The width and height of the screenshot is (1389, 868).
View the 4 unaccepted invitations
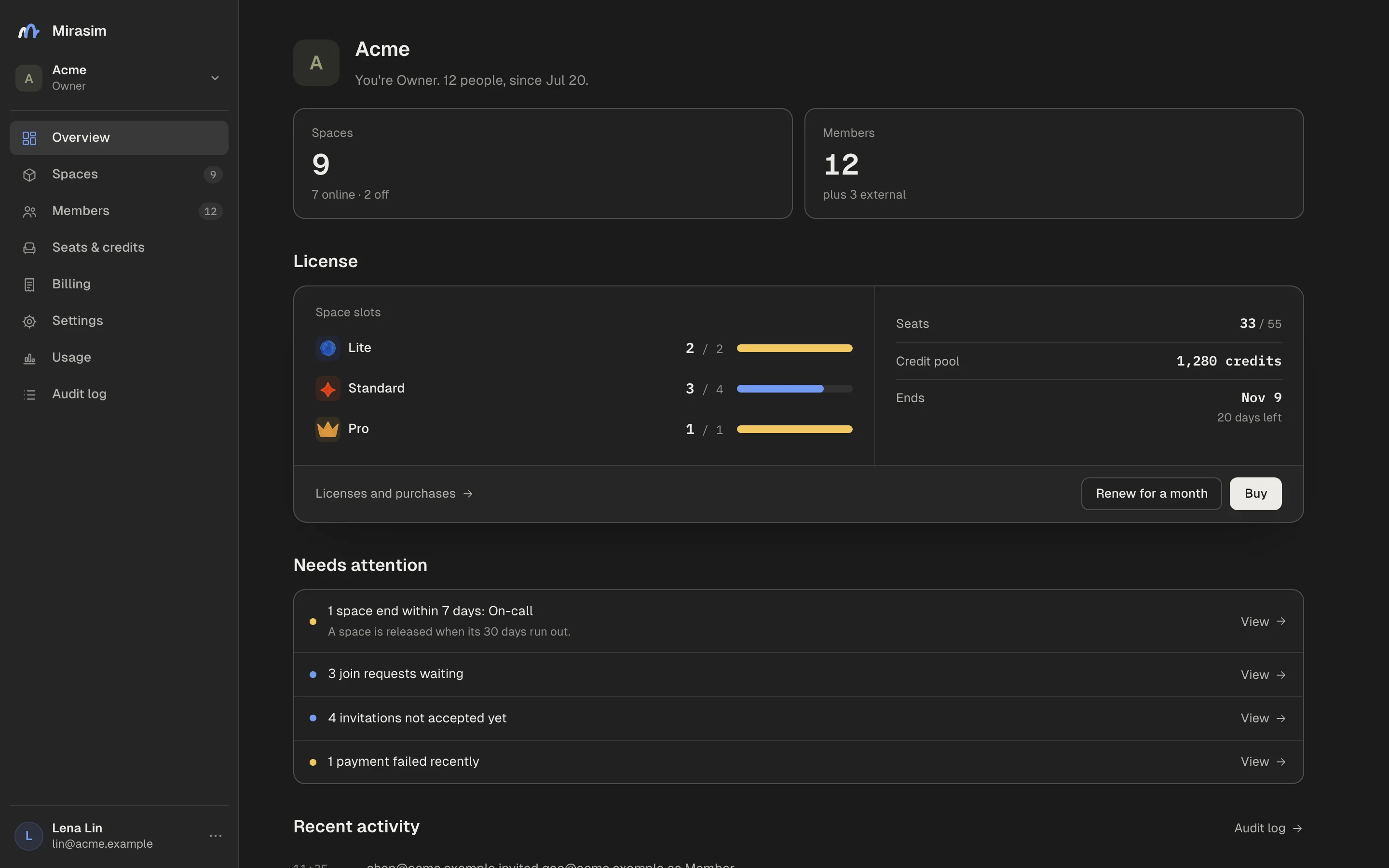pos(1263,718)
